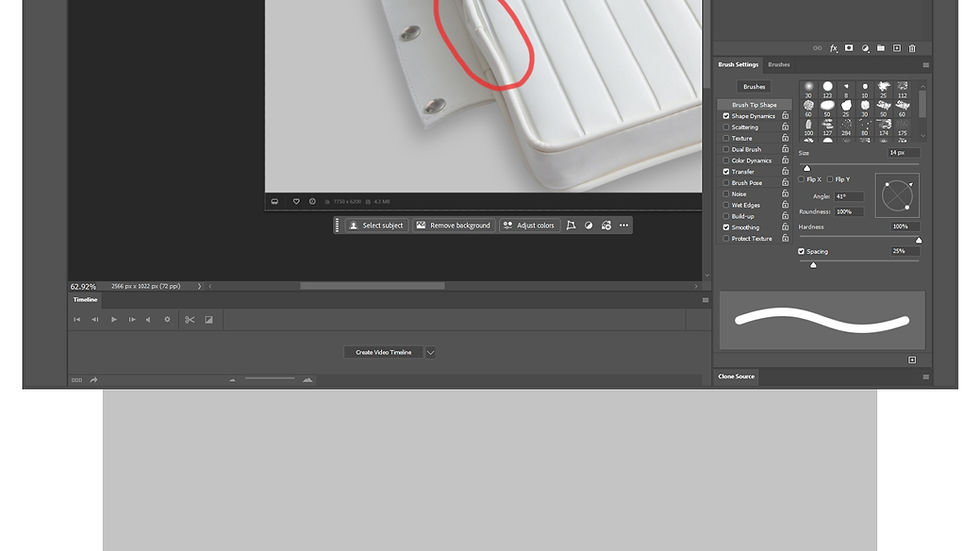The width and height of the screenshot is (980, 551).
Task: Enable Dual Brush checkbox
Action: [x=726, y=149]
